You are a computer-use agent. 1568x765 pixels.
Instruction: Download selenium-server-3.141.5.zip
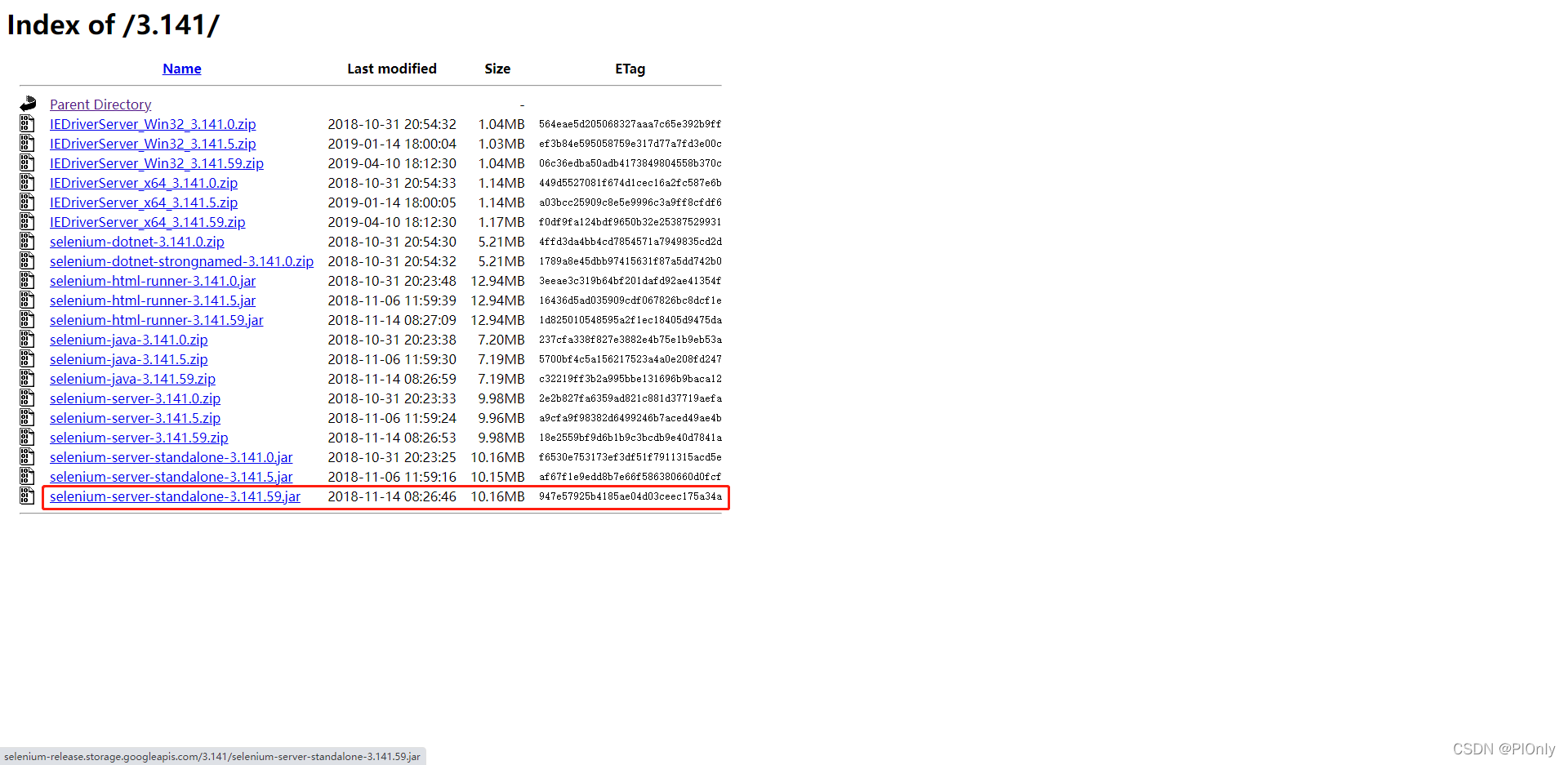136,418
